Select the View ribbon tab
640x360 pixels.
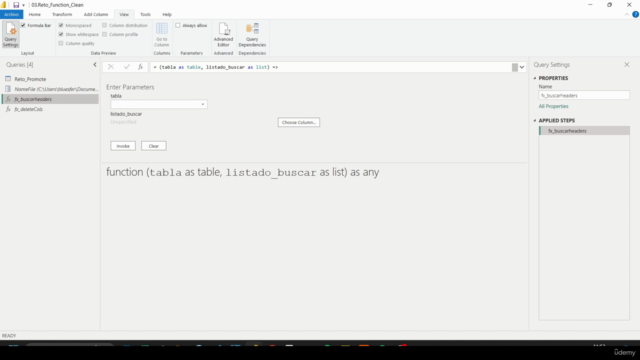124,14
